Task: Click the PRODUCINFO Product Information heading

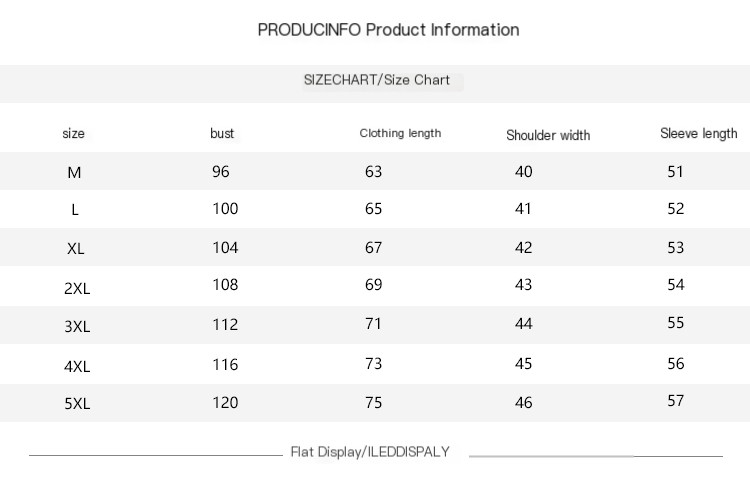Action: (x=388, y=30)
